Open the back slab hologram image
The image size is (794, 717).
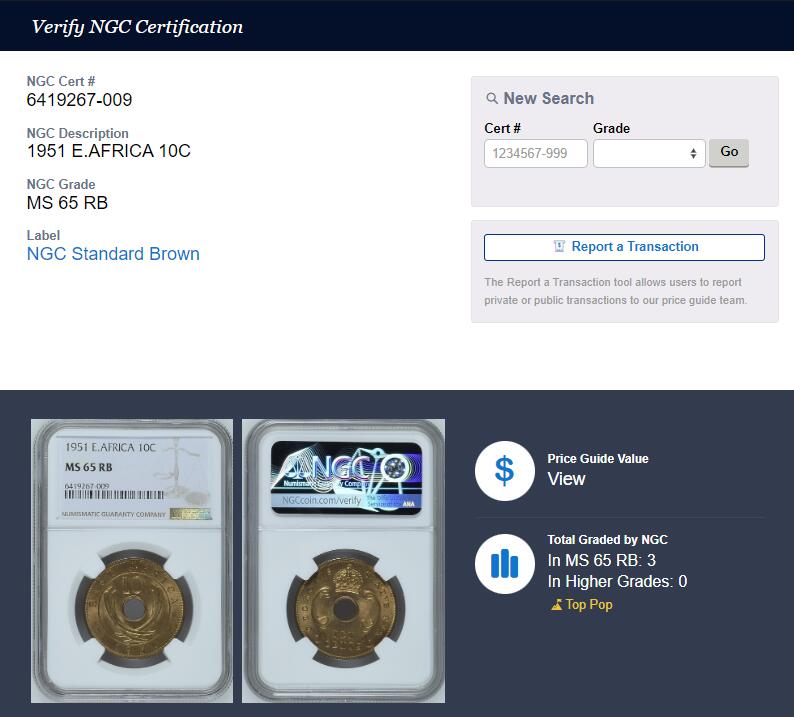pyautogui.click(x=343, y=560)
